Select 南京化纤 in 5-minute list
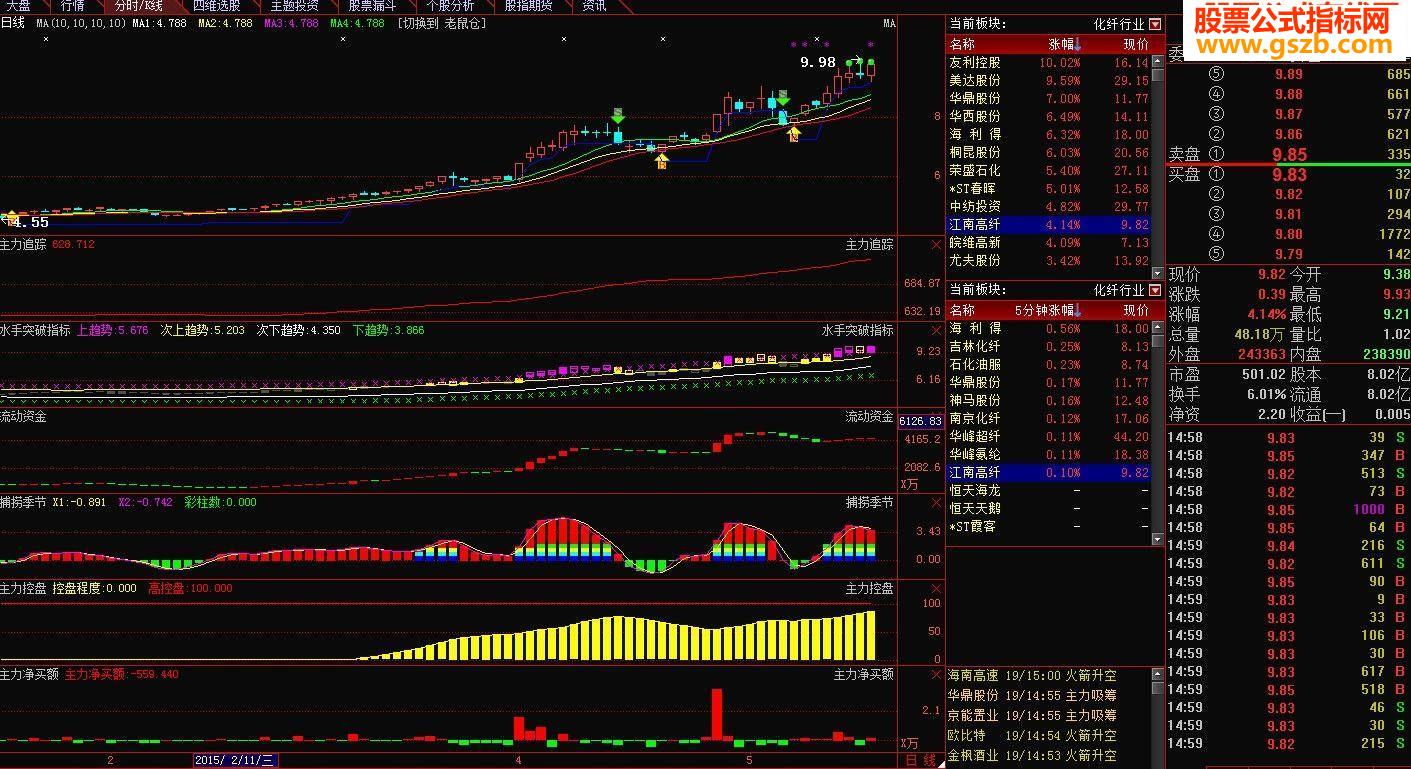Screen dimensions: 1411x769 [x=1048, y=418]
